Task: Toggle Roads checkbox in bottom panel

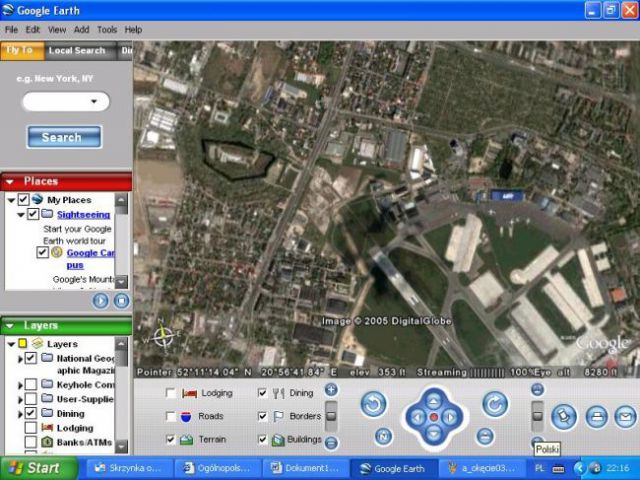Action: (x=171, y=416)
